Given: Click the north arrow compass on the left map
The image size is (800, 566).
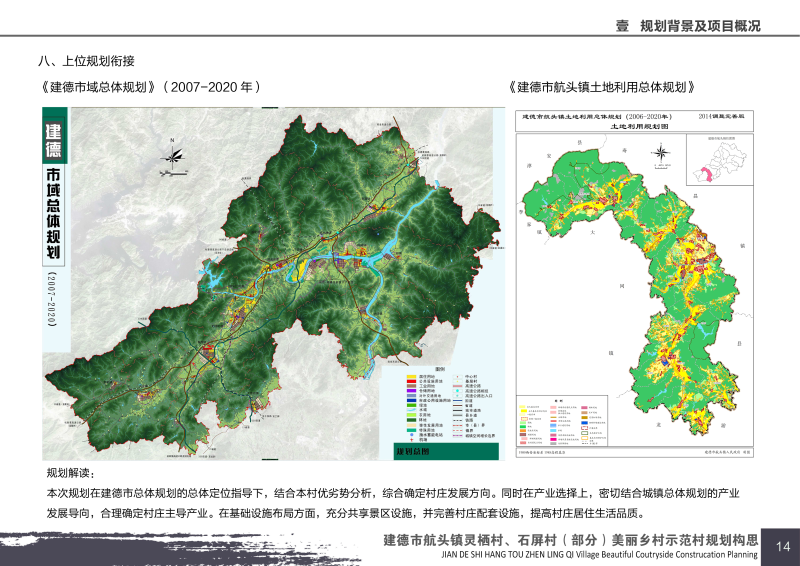Looking at the screenshot, I should [x=173, y=153].
